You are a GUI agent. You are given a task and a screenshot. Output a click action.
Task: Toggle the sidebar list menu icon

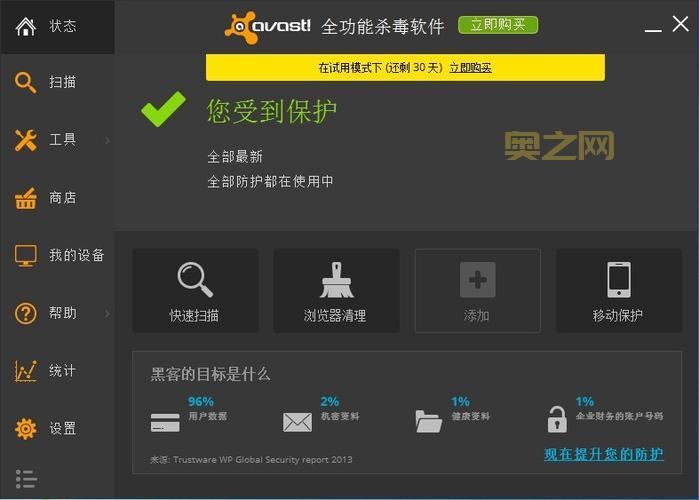click(26, 479)
